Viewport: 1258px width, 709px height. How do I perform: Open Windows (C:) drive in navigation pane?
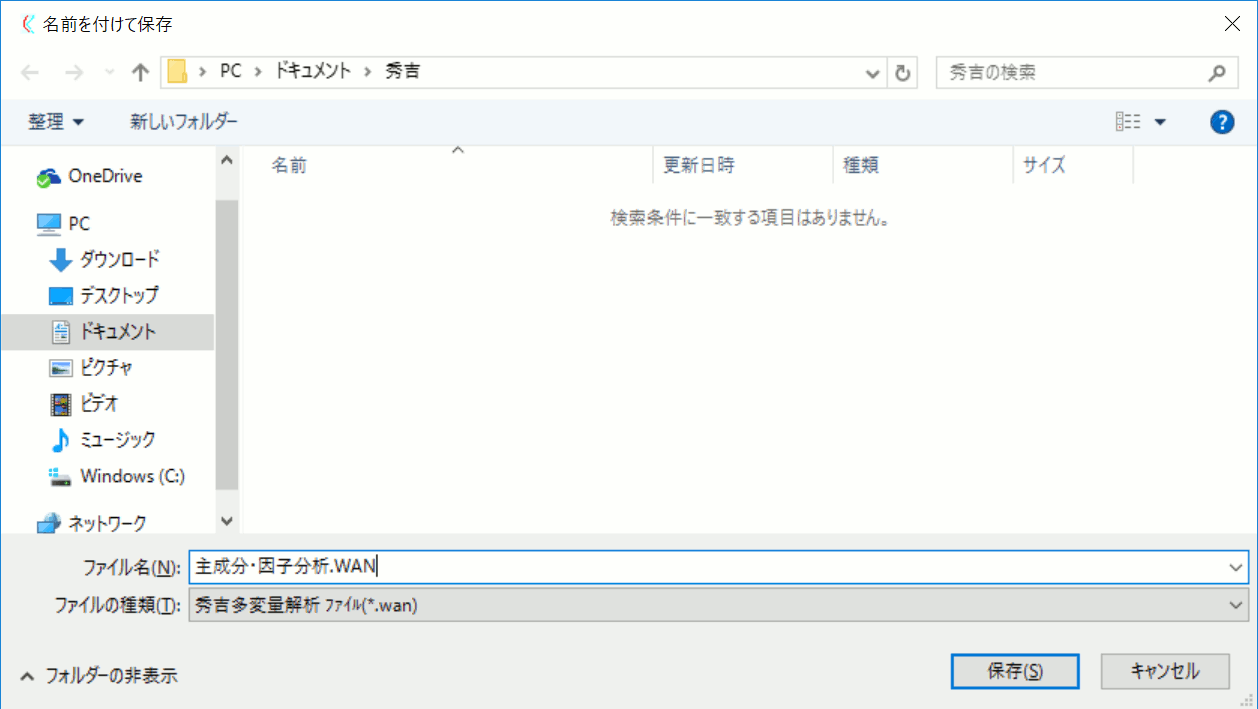coord(132,476)
